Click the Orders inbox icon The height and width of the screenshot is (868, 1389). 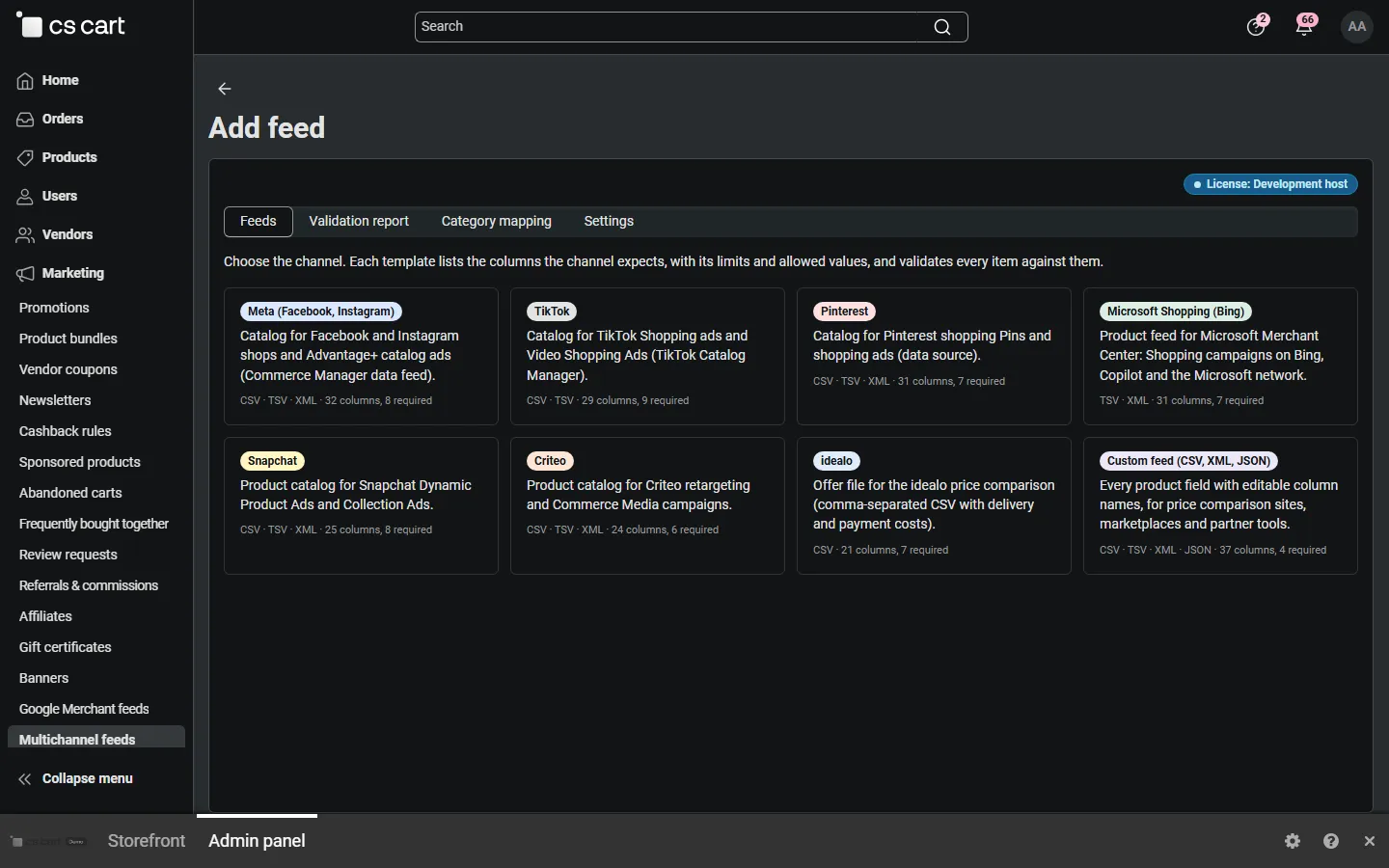pyautogui.click(x=25, y=120)
